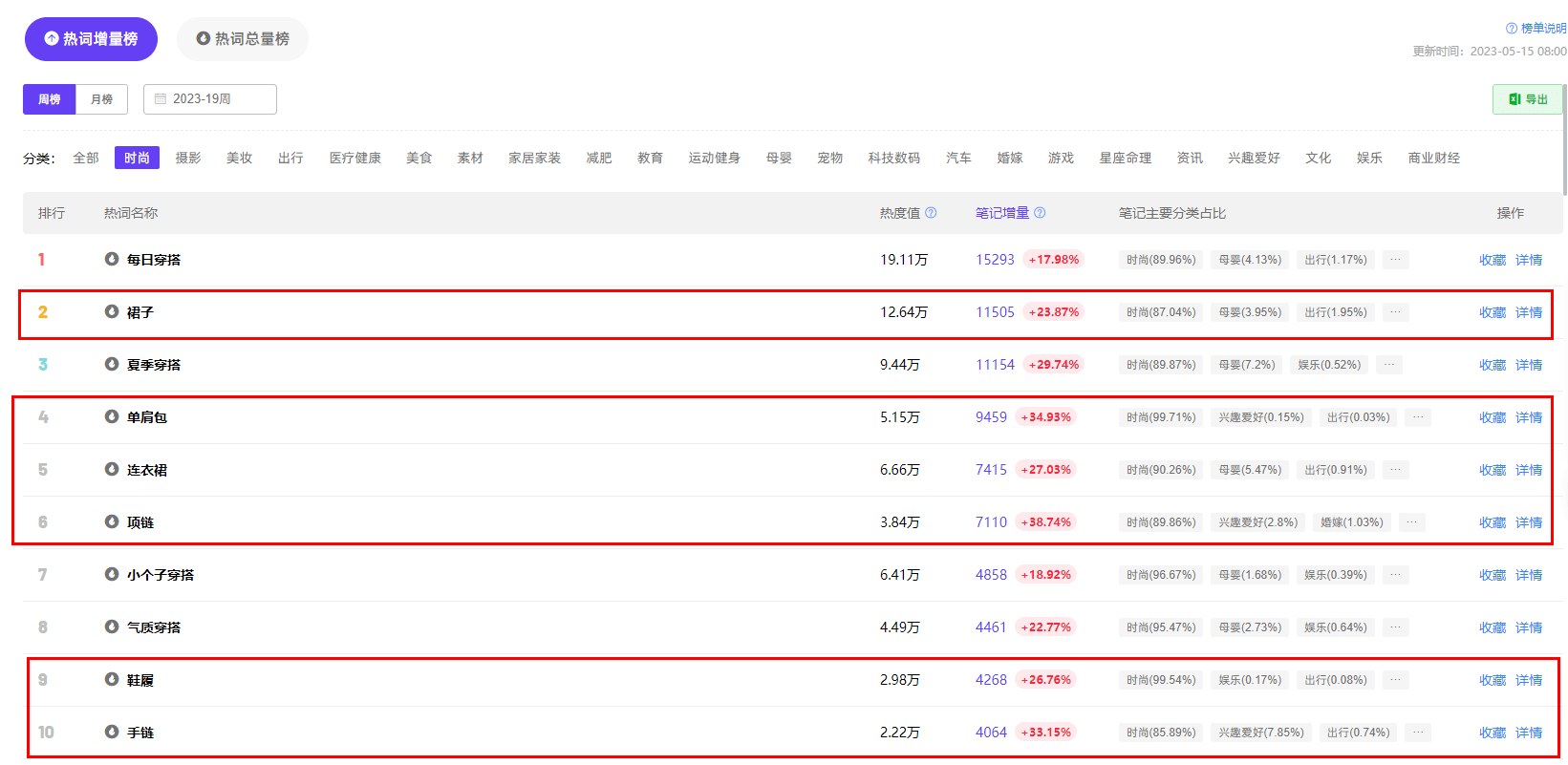Click 收藏 for 气质穿搭
Viewport: 1568px width, 765px height.
pyautogui.click(x=1493, y=627)
